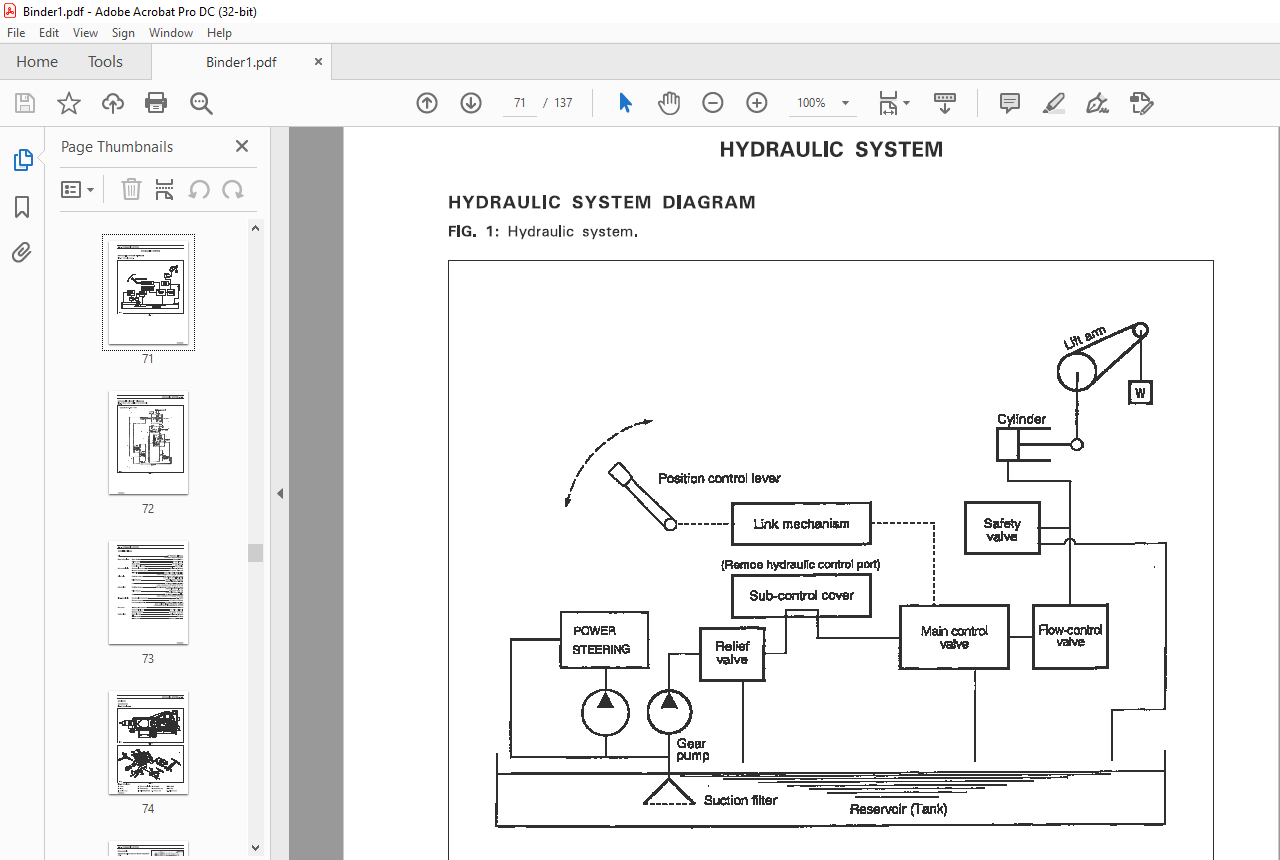The width and height of the screenshot is (1280, 860).
Task: Switch to the Tools tab
Action: (105, 62)
